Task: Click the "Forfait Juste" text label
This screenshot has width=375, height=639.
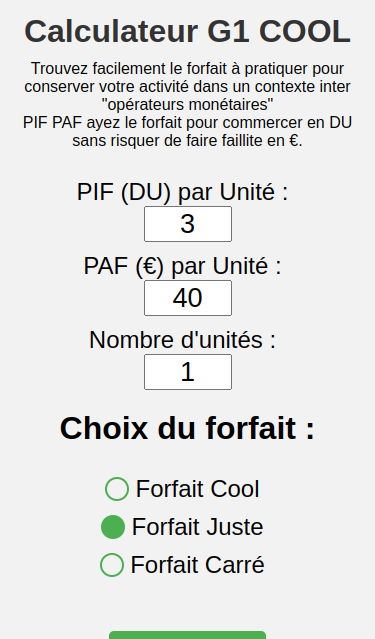Action: 198,527
